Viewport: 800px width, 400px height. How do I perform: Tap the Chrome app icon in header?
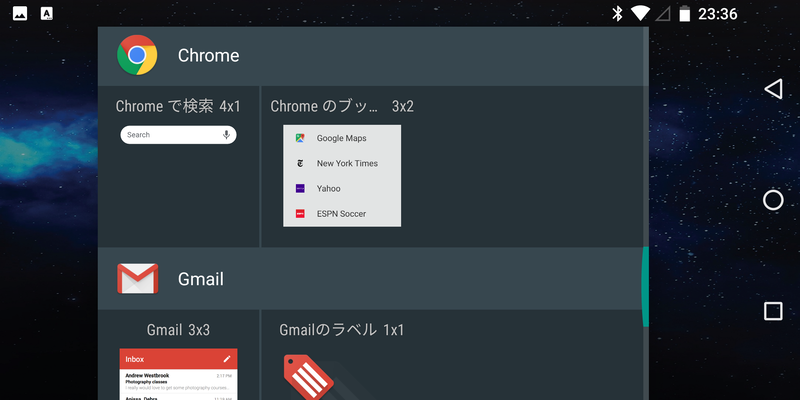137,55
